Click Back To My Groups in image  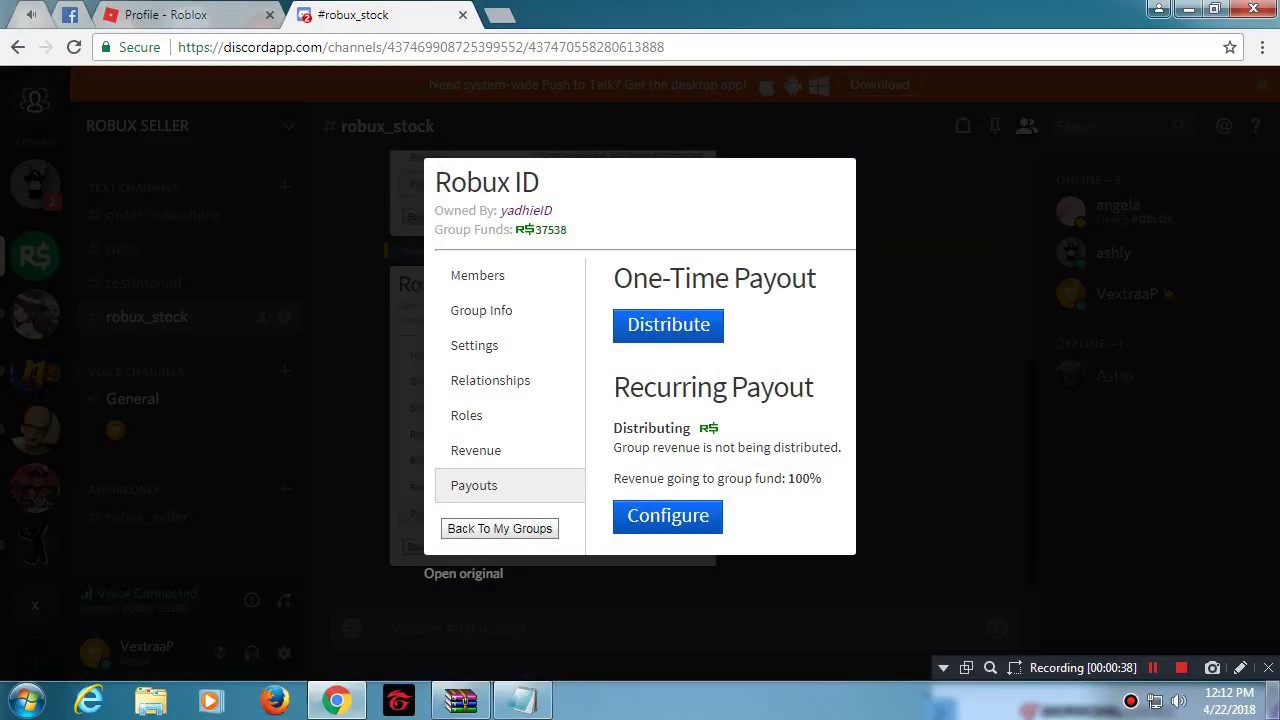pyautogui.click(x=500, y=528)
